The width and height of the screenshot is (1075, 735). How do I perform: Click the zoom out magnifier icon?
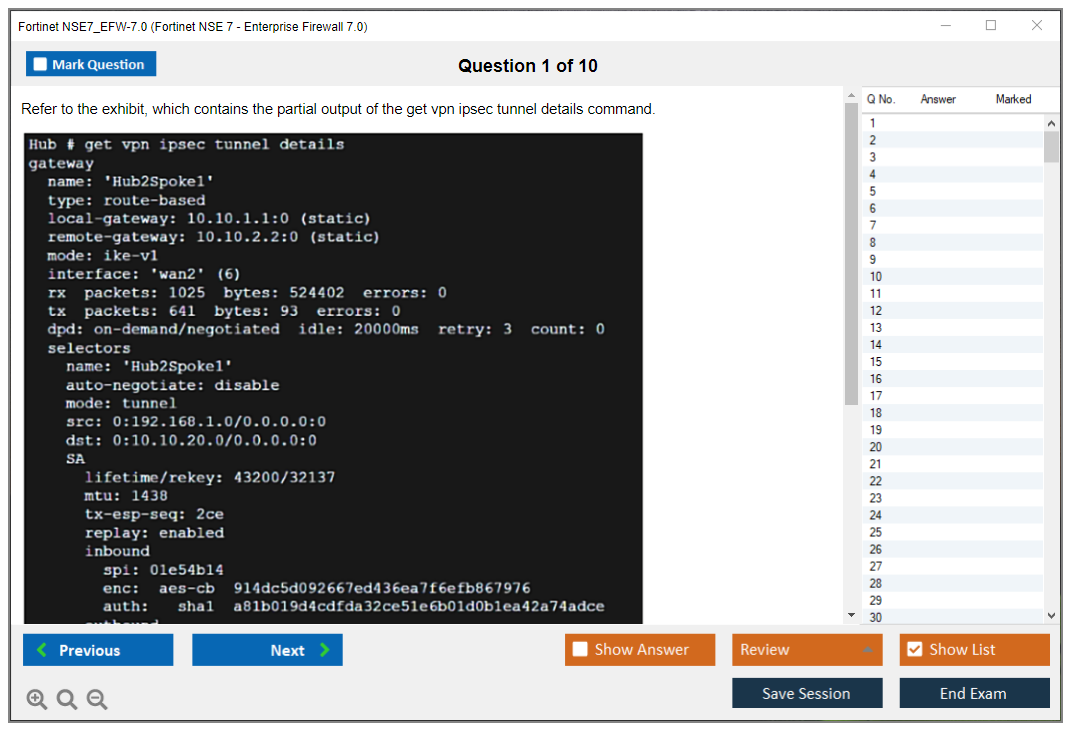coord(97,700)
